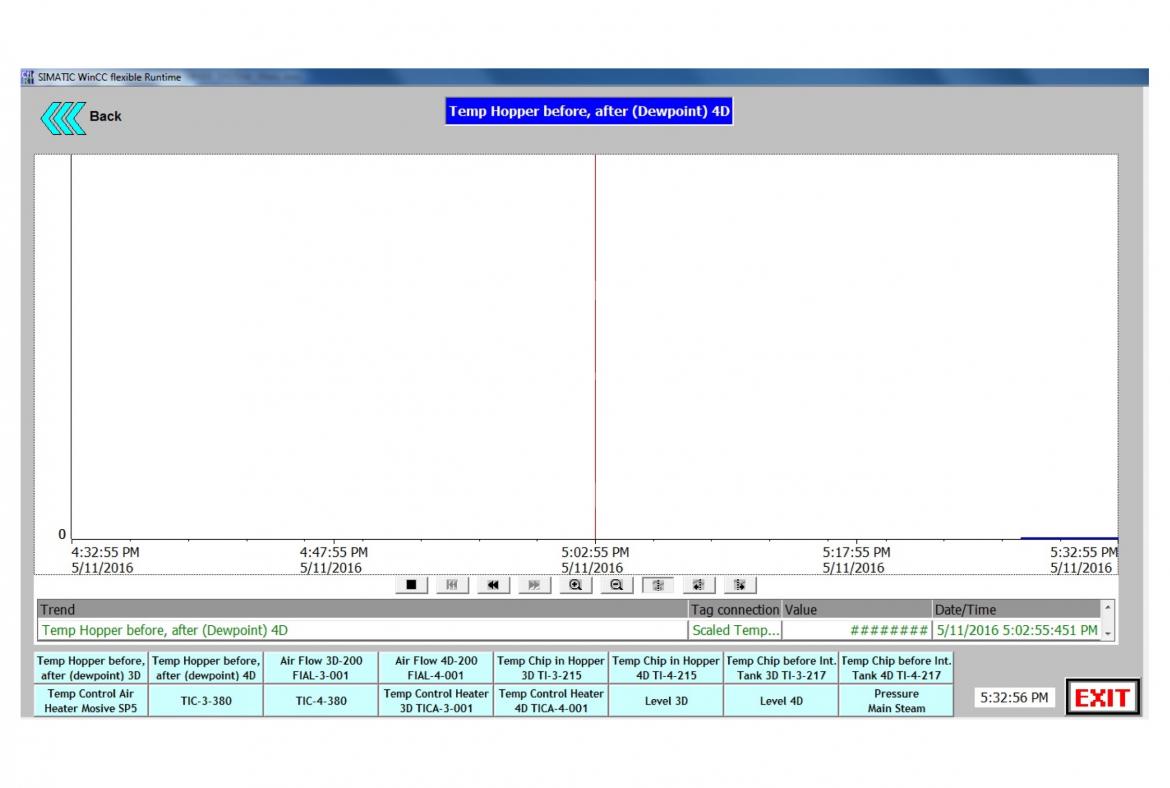Click the red ruler line in chart

point(595,350)
